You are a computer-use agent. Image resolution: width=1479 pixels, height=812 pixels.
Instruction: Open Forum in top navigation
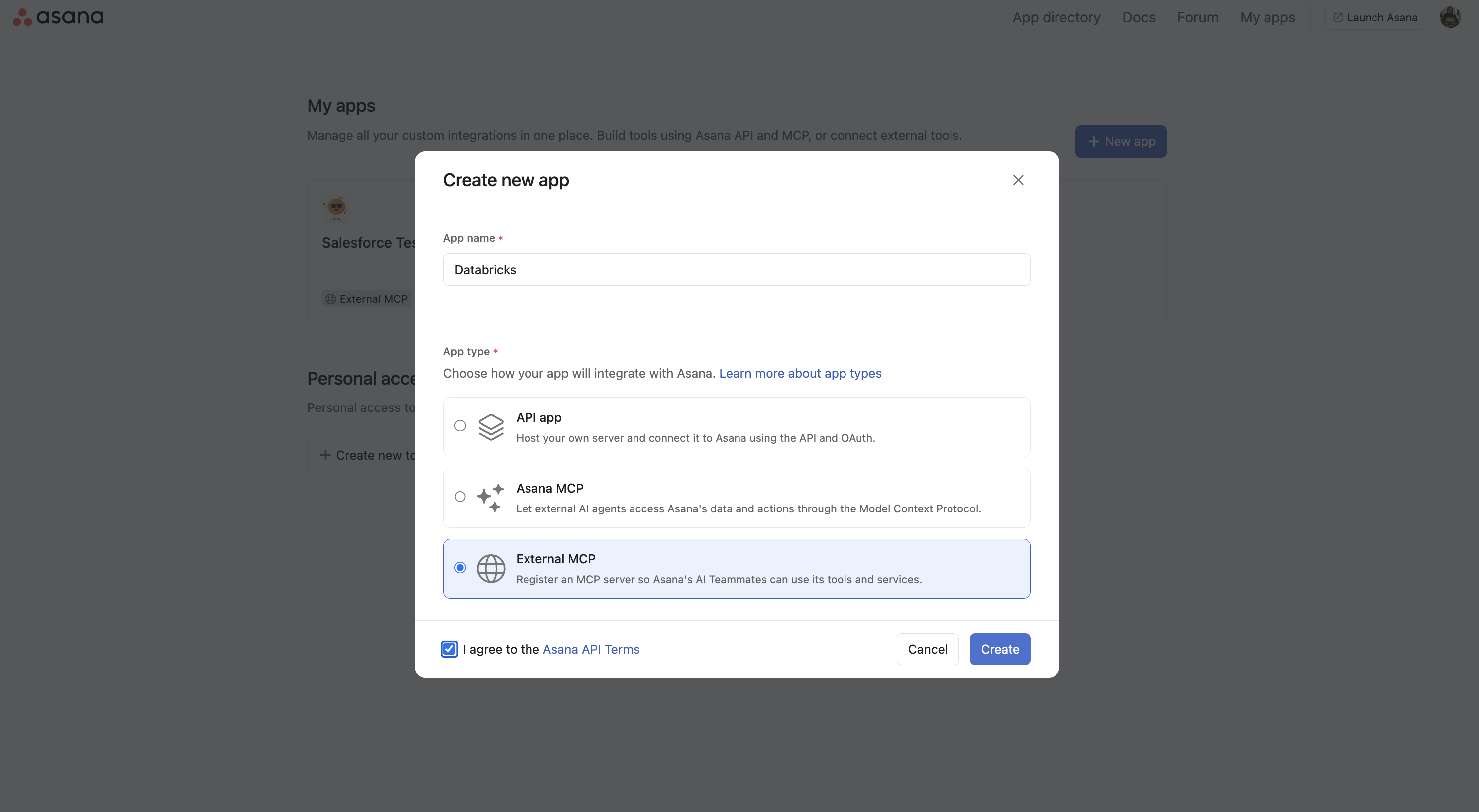[1198, 17]
